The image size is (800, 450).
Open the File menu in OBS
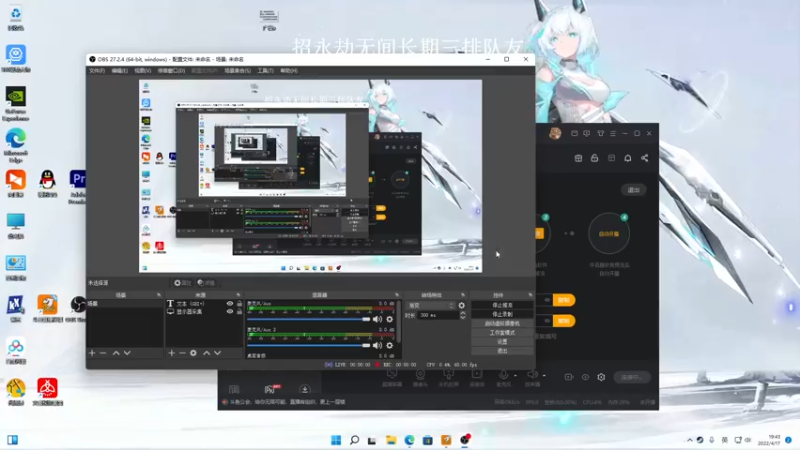96,71
